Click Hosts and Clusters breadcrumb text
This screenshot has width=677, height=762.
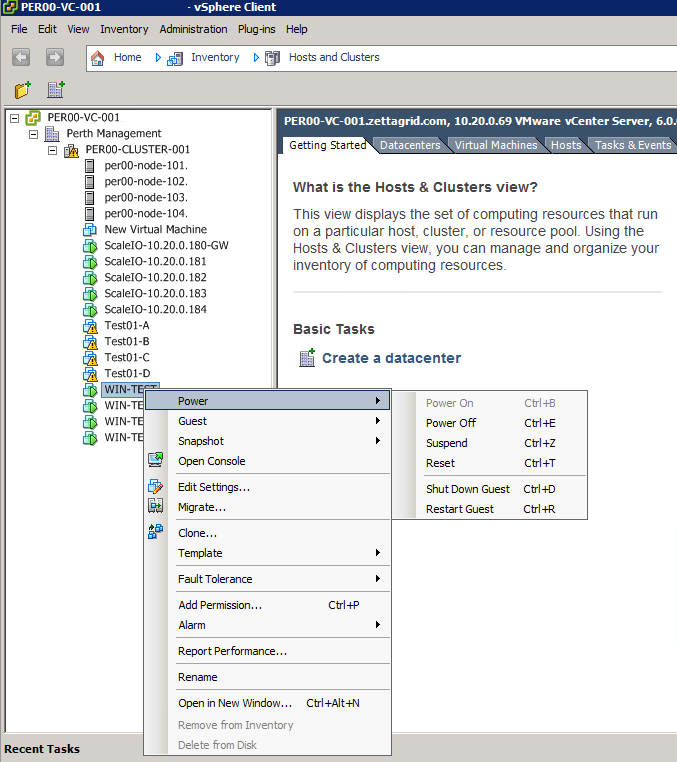[x=334, y=57]
